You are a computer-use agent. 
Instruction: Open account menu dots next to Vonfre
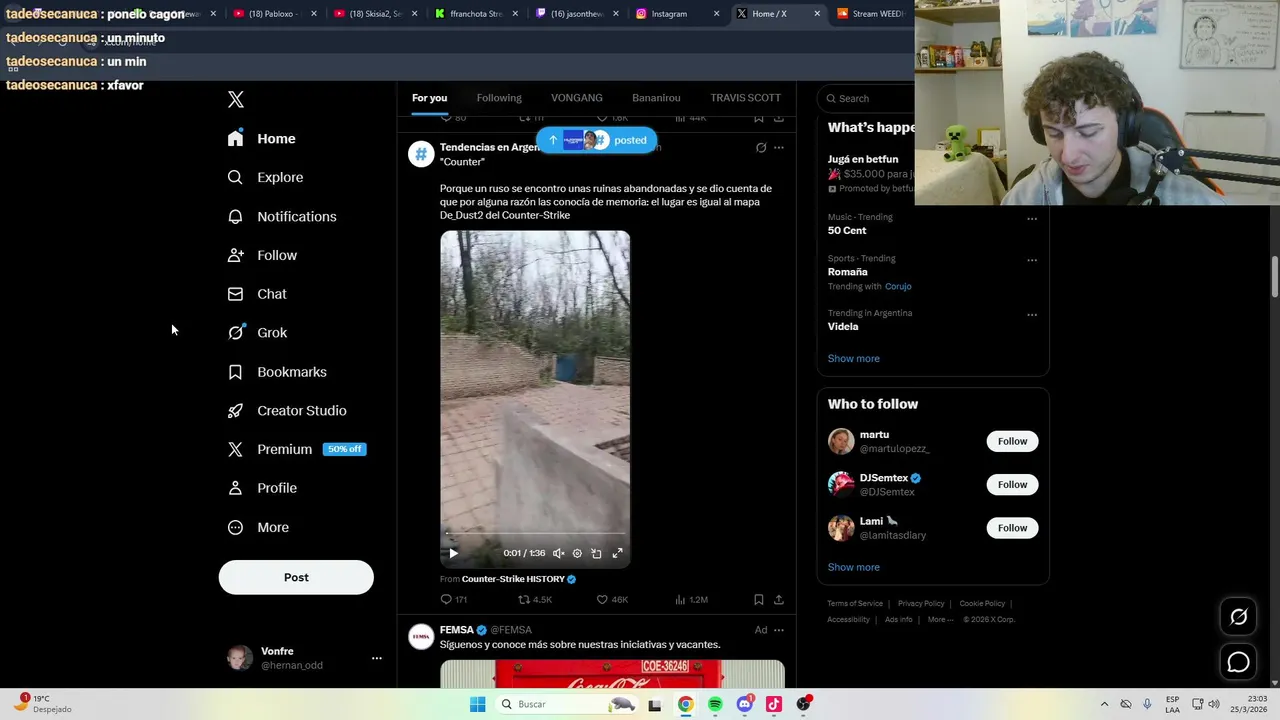point(377,658)
